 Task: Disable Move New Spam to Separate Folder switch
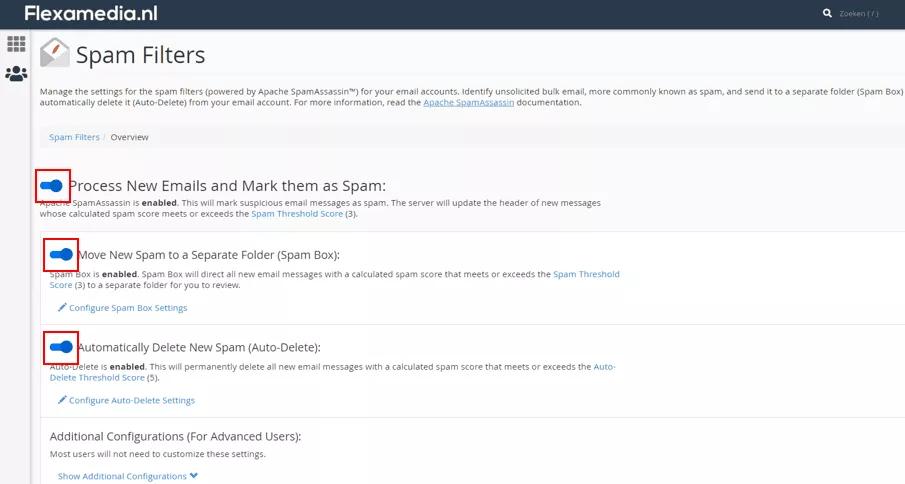61,254
